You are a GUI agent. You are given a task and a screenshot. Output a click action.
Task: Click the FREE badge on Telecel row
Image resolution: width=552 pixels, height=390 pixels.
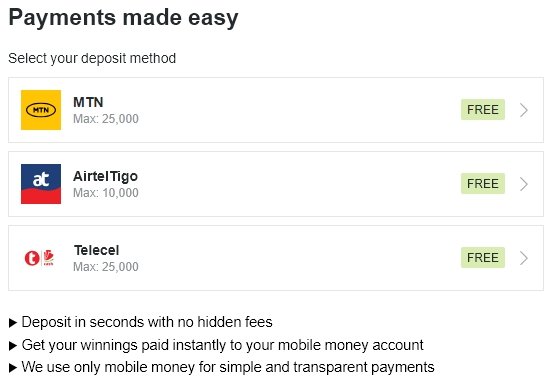pos(483,258)
